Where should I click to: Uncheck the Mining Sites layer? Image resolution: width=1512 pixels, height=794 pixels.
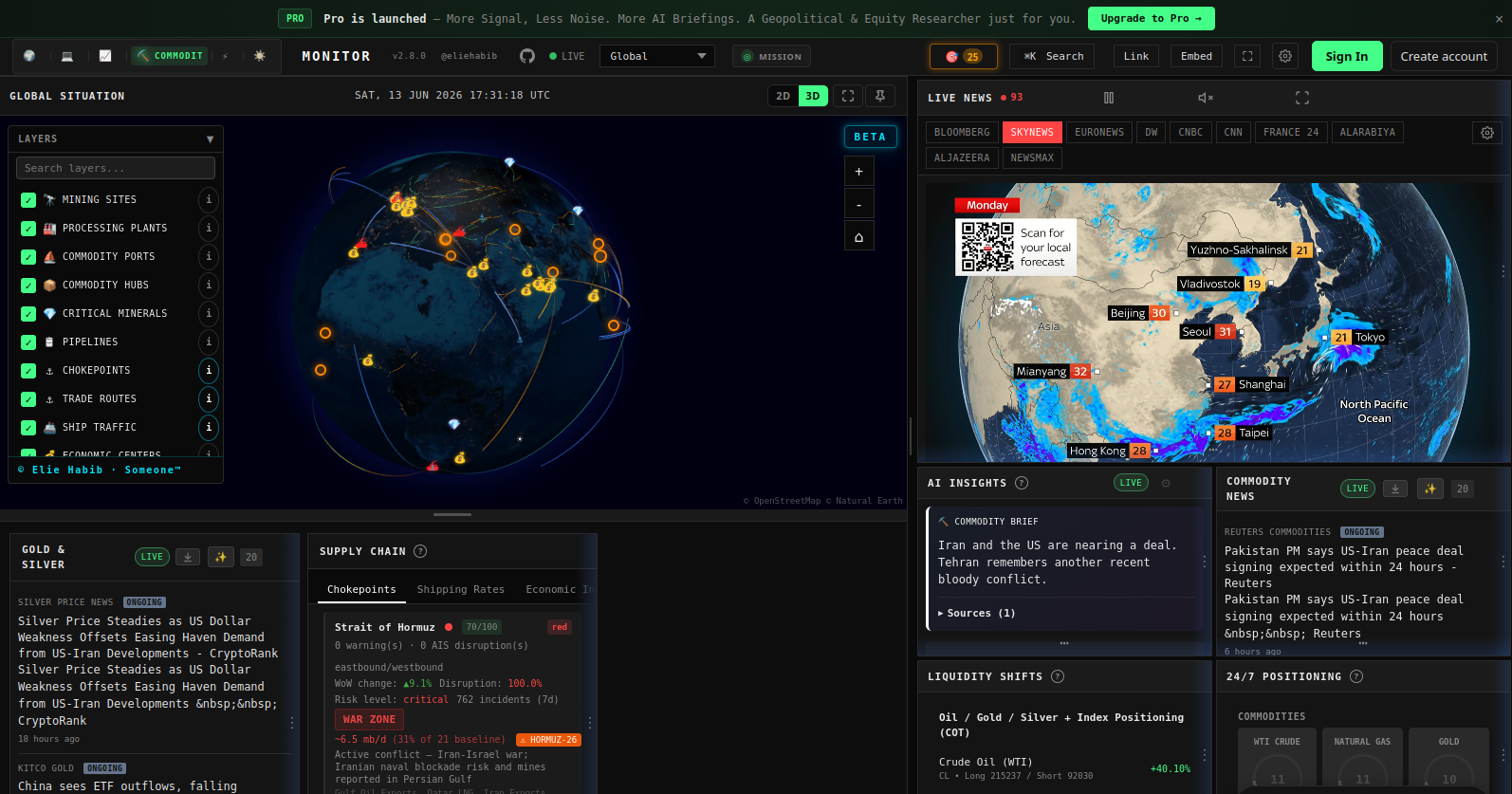coord(28,200)
